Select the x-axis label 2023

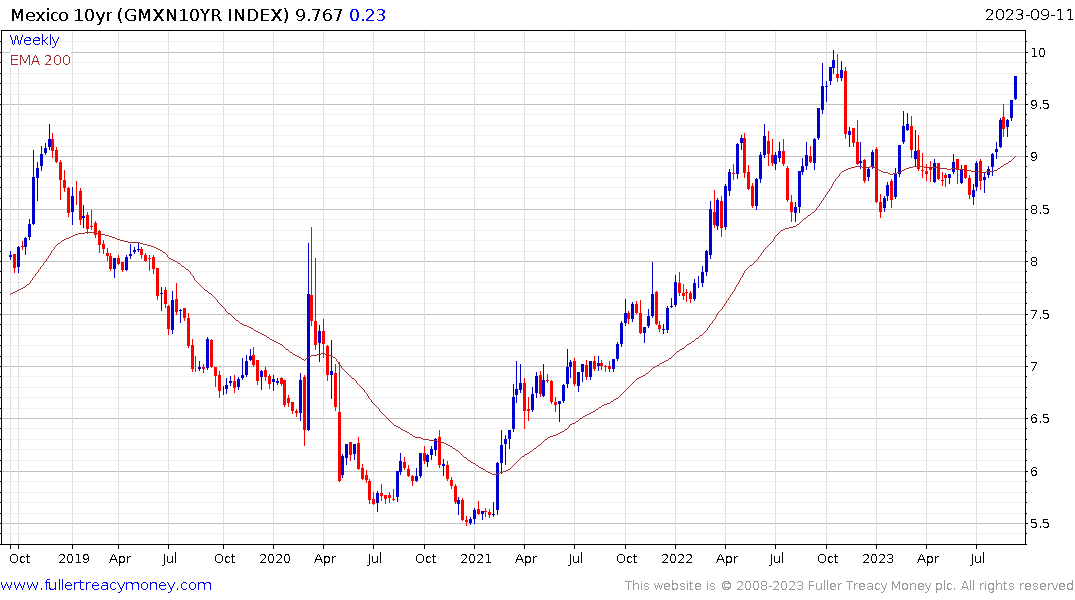(x=878, y=558)
